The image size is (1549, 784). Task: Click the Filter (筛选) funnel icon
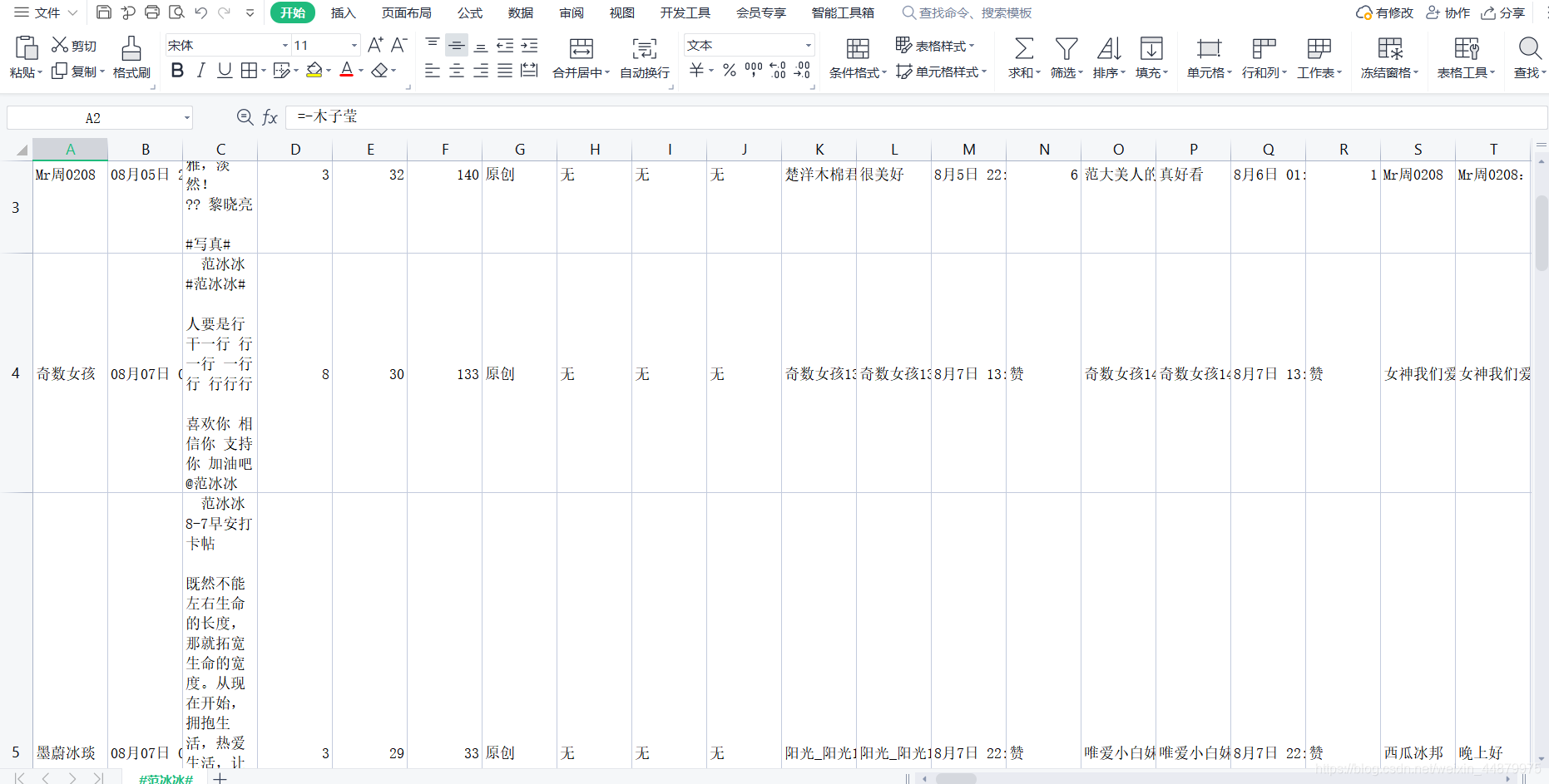(1066, 48)
